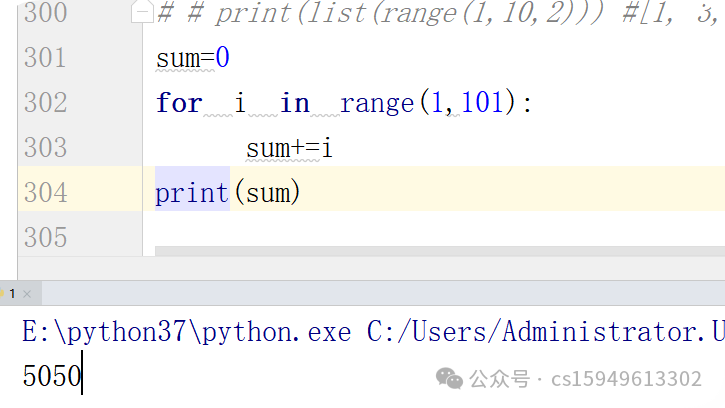Viewport: 725px width, 408px height.
Task: Click the 'for' keyword on line 302
Action: (179, 103)
